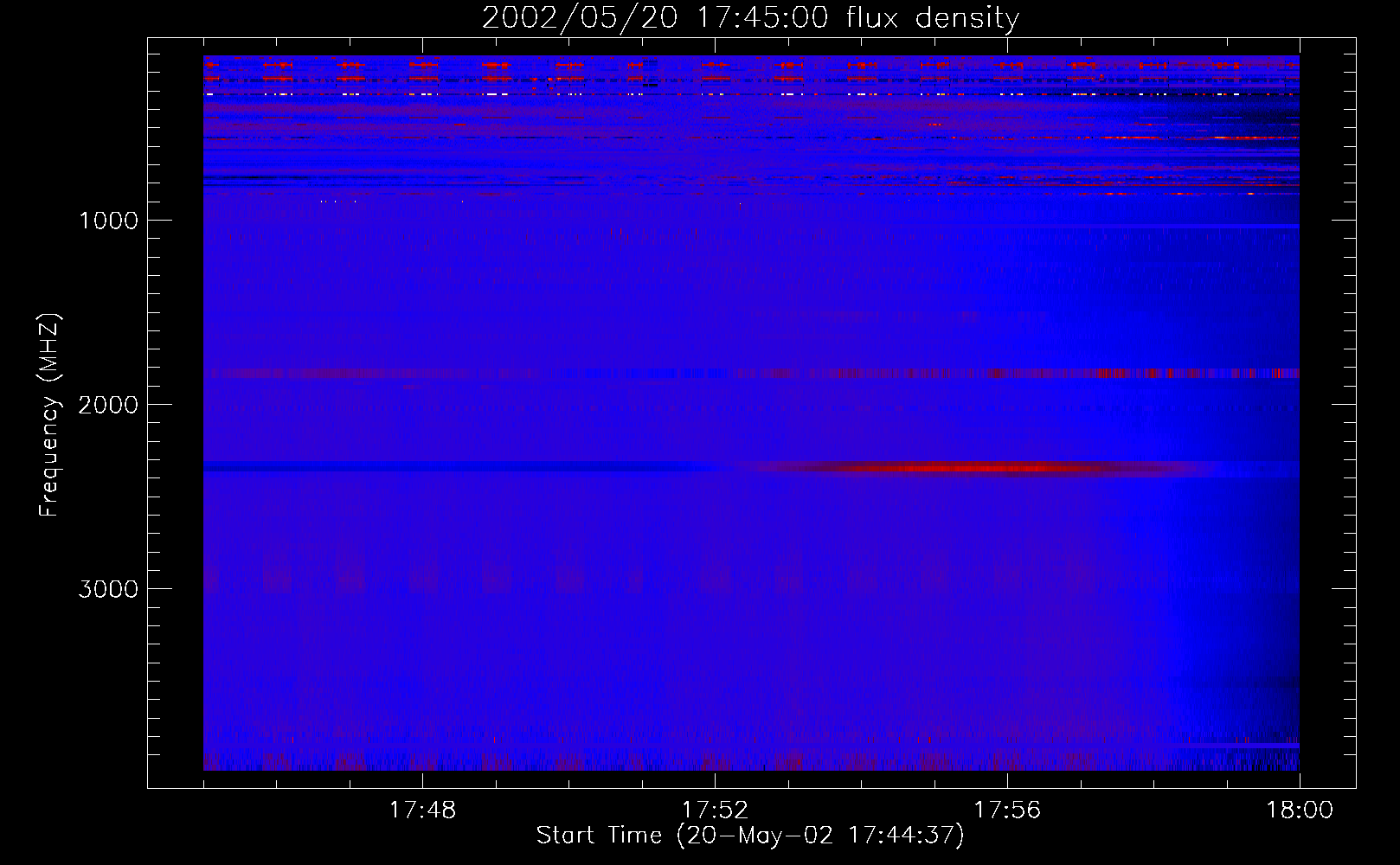1400x865 pixels.
Task: Click the 3000 frequency tick label
Action: pos(108,589)
